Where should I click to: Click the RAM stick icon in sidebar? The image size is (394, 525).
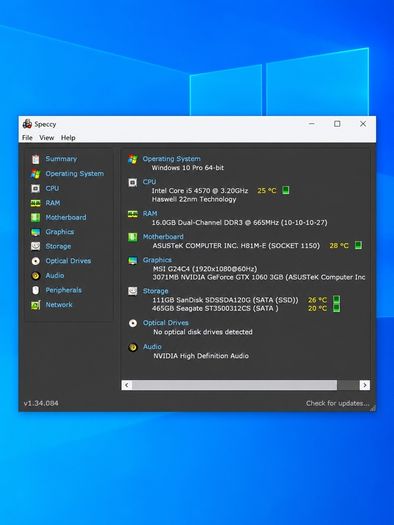(35, 203)
